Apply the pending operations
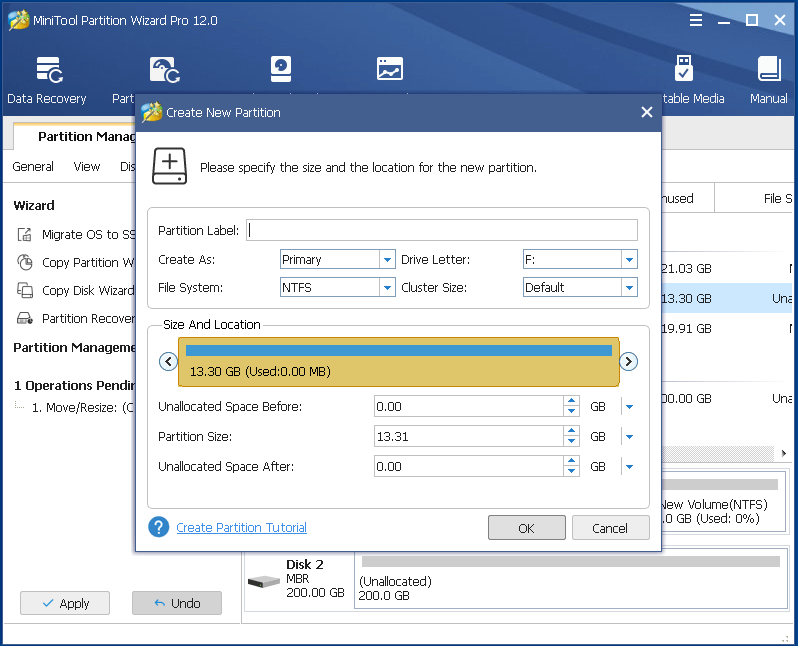 65,603
